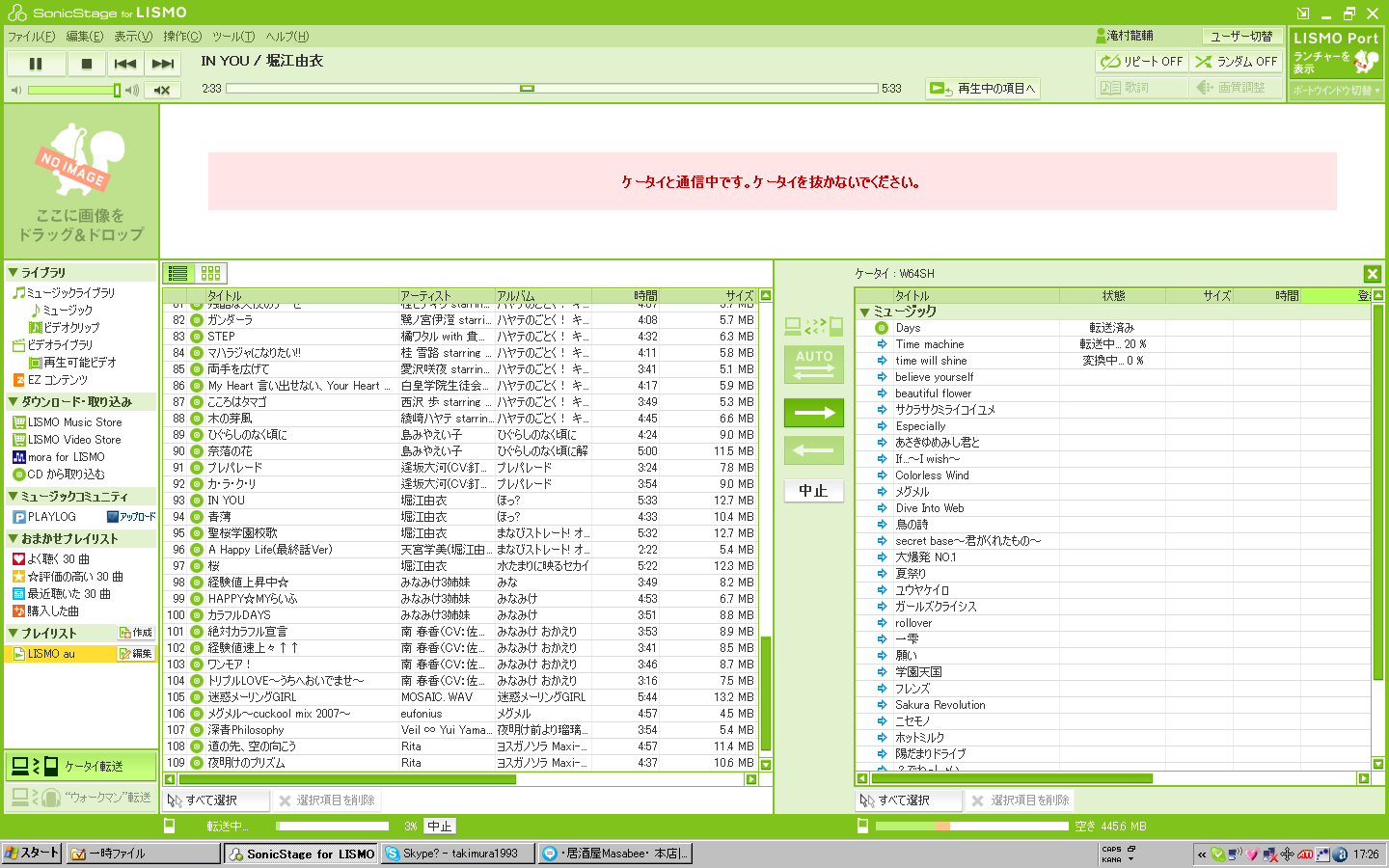Screen dimensions: 1389x868
Task: Collapse the ダウンロード・取り込み section
Action: [x=13, y=402]
